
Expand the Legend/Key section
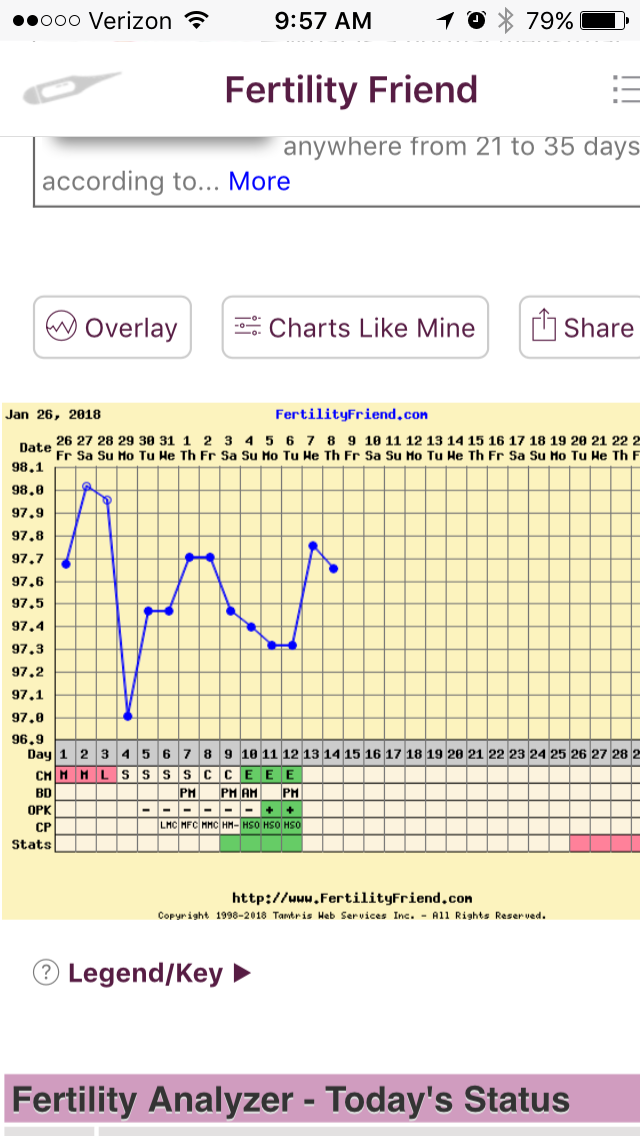click(159, 974)
